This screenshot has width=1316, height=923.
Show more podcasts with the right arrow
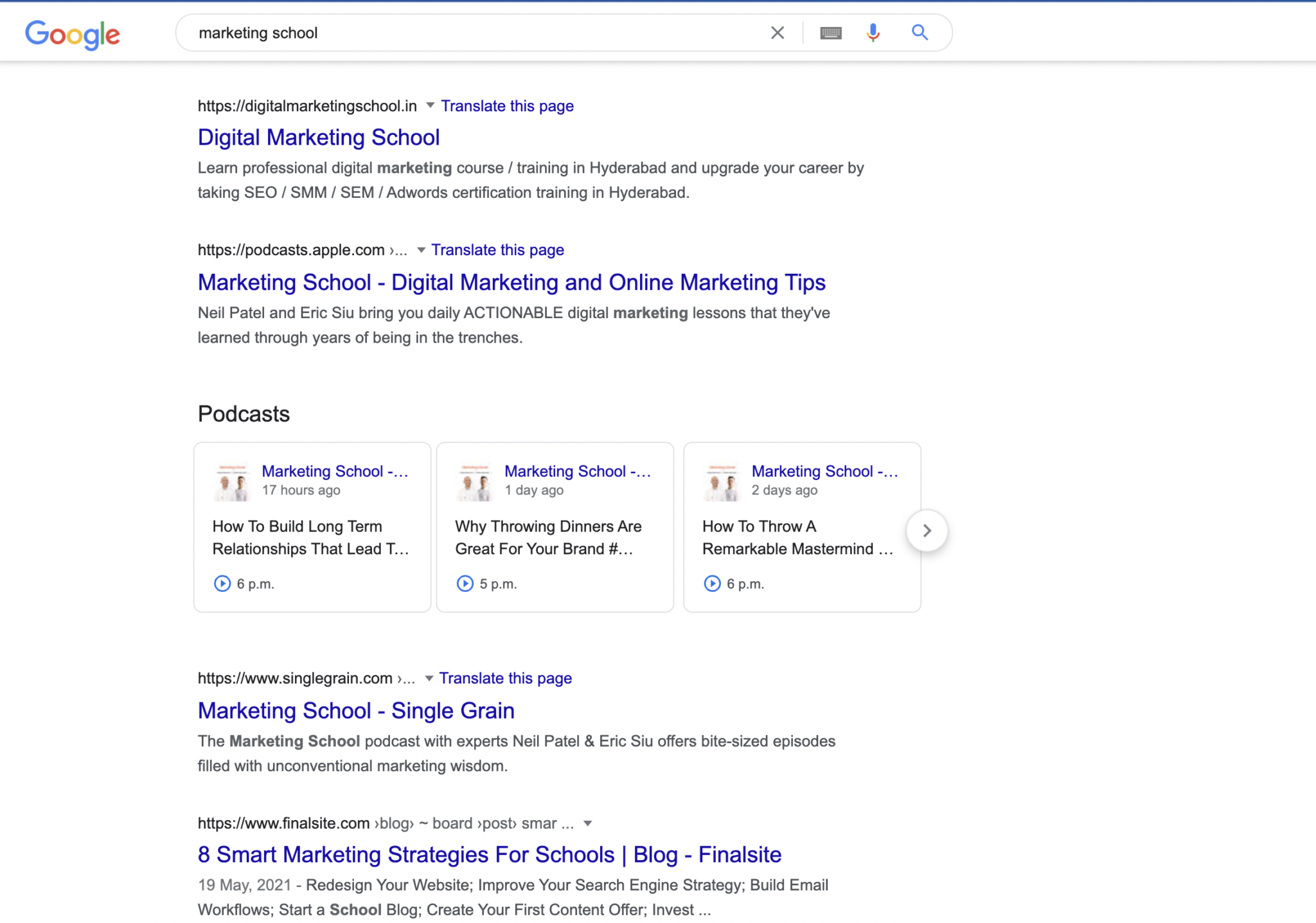[927, 530]
